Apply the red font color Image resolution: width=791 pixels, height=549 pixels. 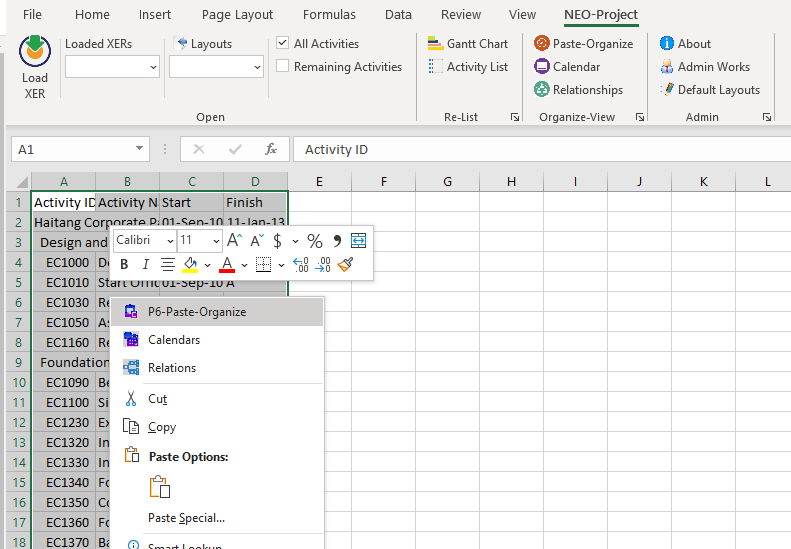tap(227, 264)
